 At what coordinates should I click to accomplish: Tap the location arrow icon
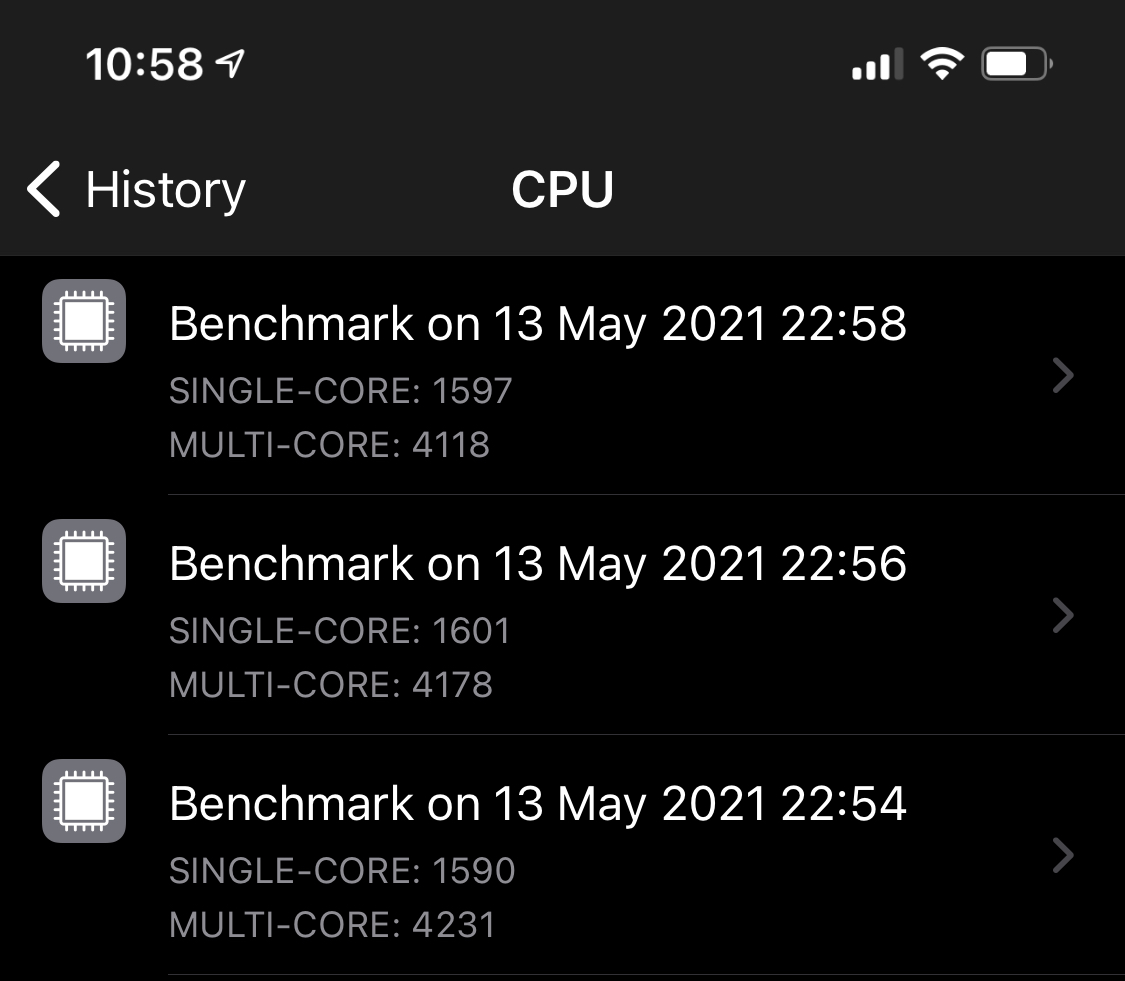(230, 65)
